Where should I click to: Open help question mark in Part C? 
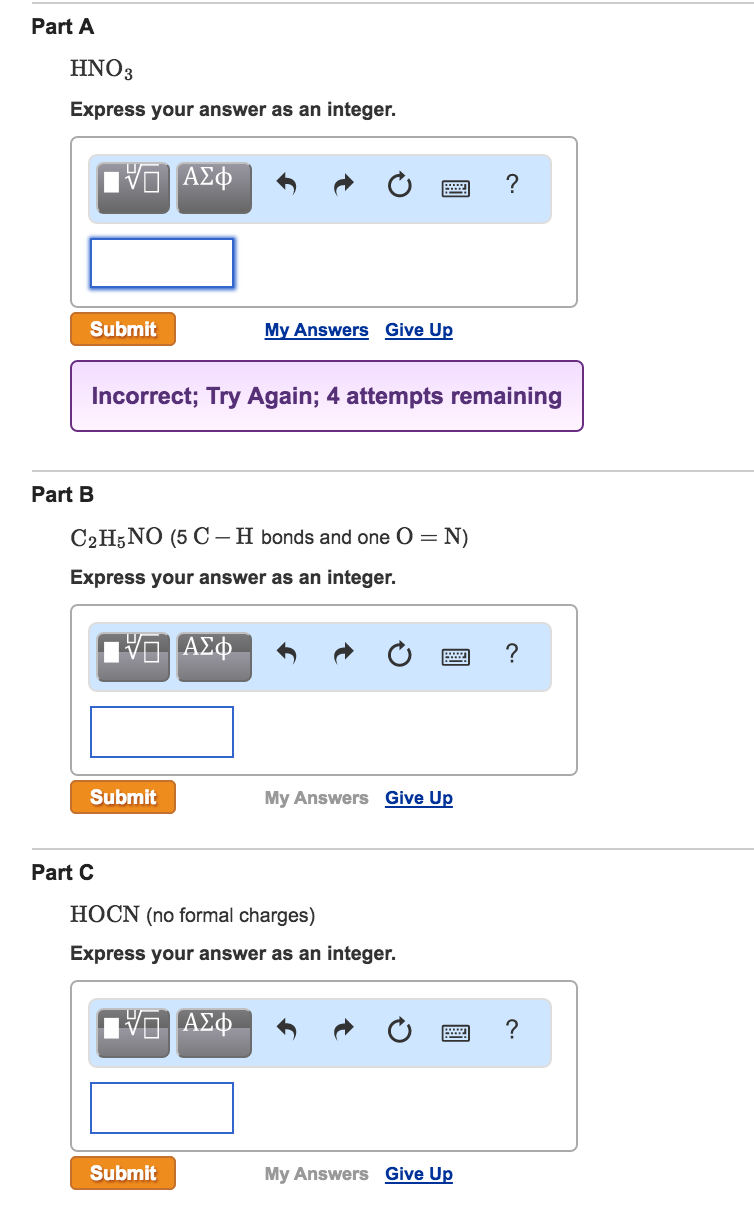(512, 1029)
